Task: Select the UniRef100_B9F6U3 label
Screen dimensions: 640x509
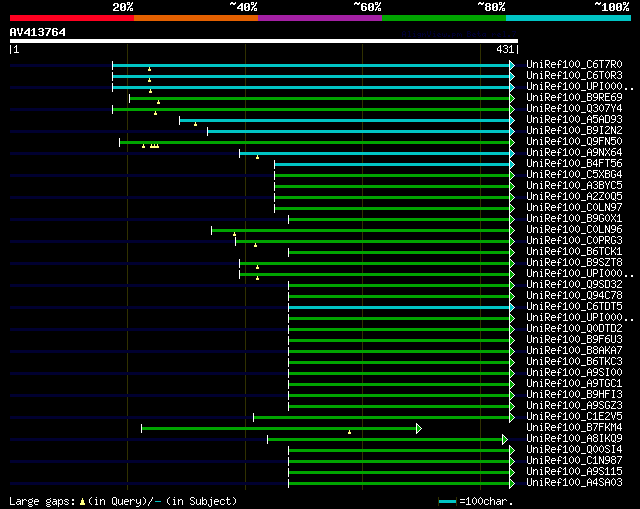Action: click(x=574, y=340)
